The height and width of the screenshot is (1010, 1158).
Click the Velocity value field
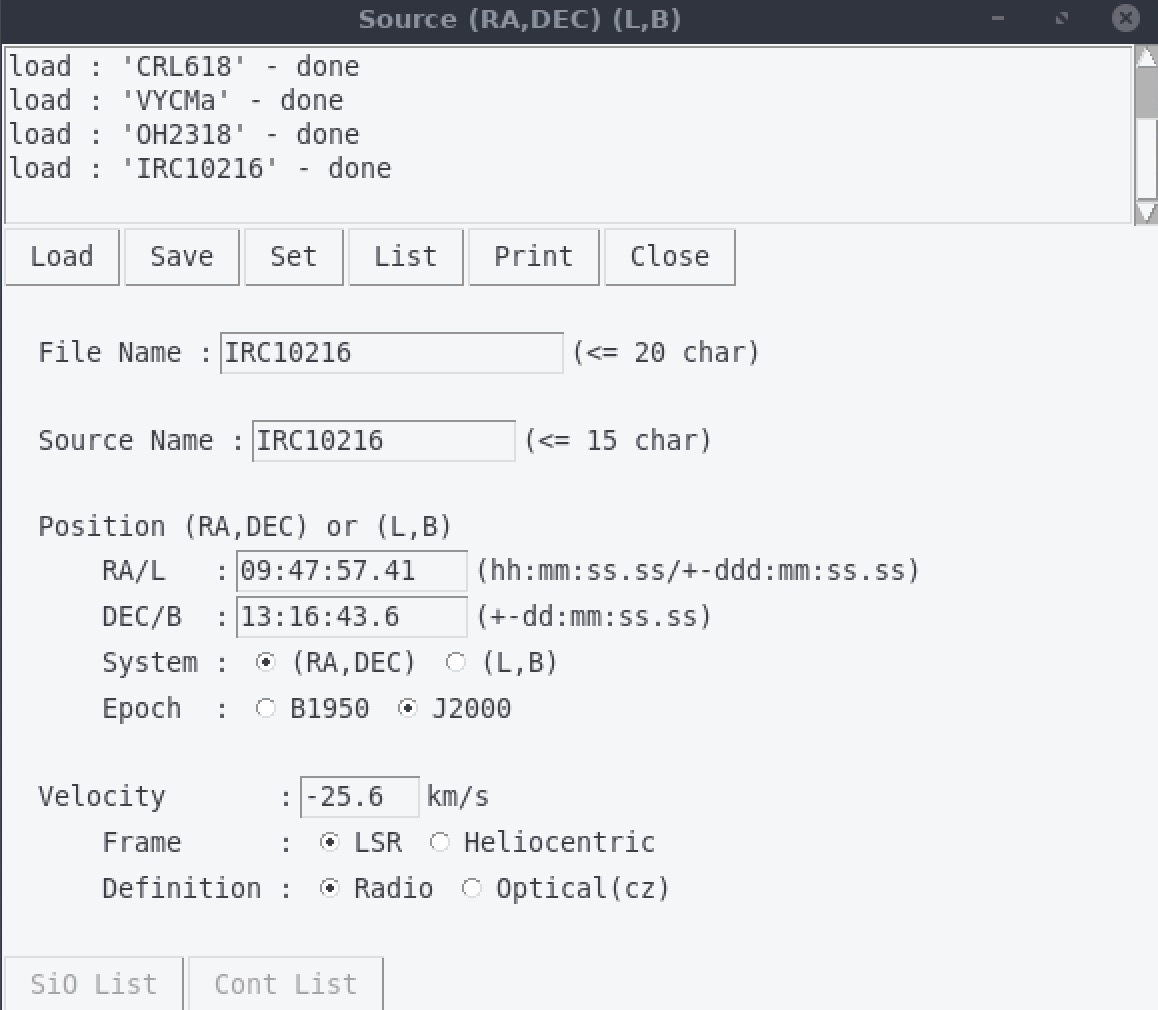(359, 797)
